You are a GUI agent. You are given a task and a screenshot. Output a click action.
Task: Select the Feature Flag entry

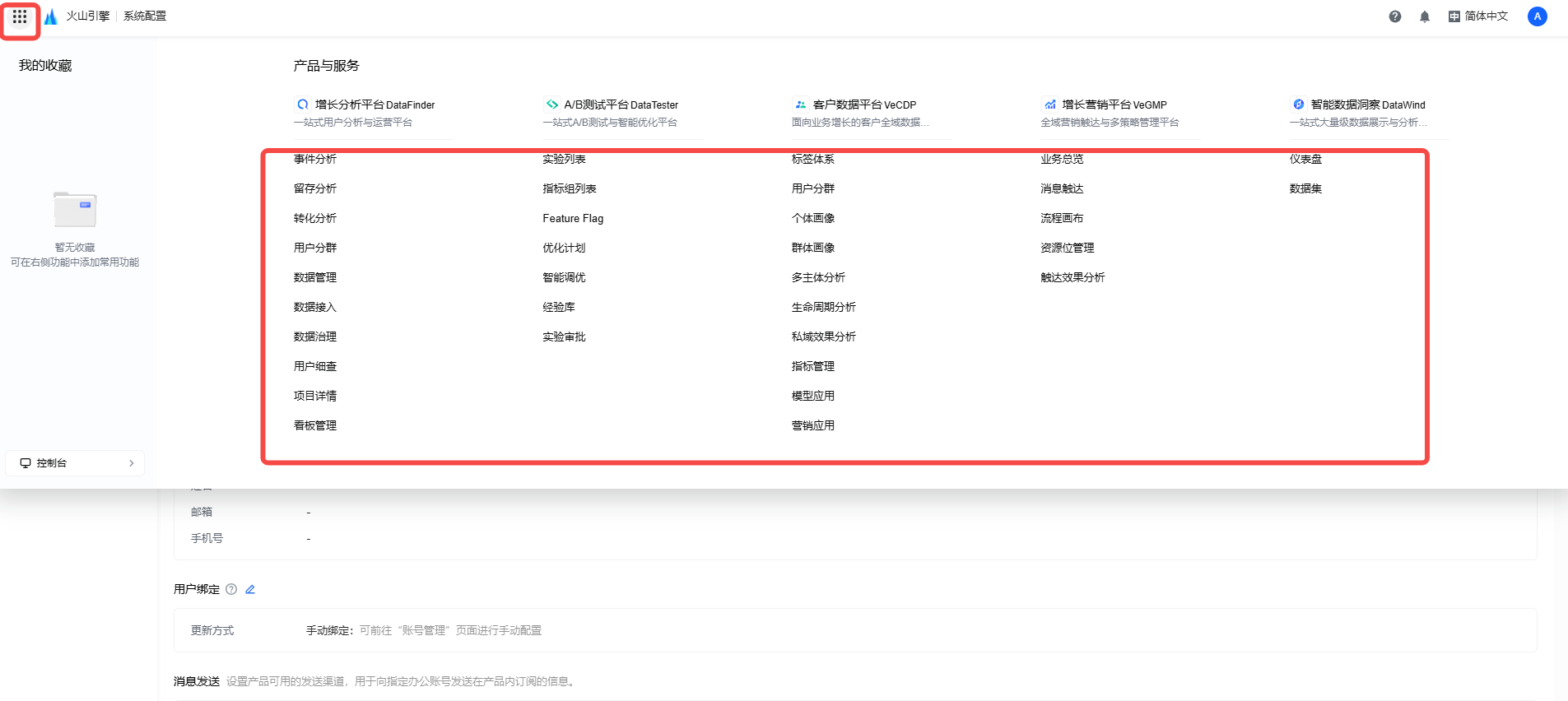tap(573, 218)
